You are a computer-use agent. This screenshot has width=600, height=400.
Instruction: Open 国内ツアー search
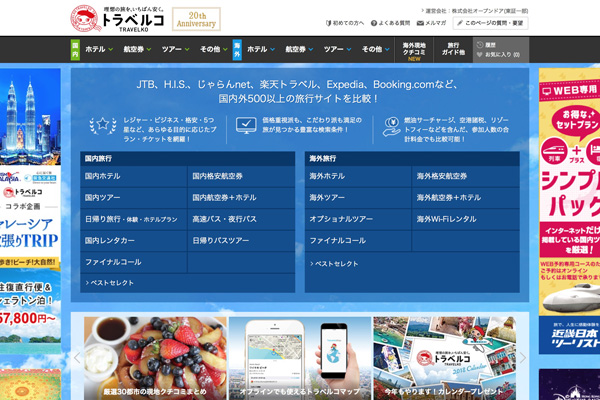click(134, 198)
